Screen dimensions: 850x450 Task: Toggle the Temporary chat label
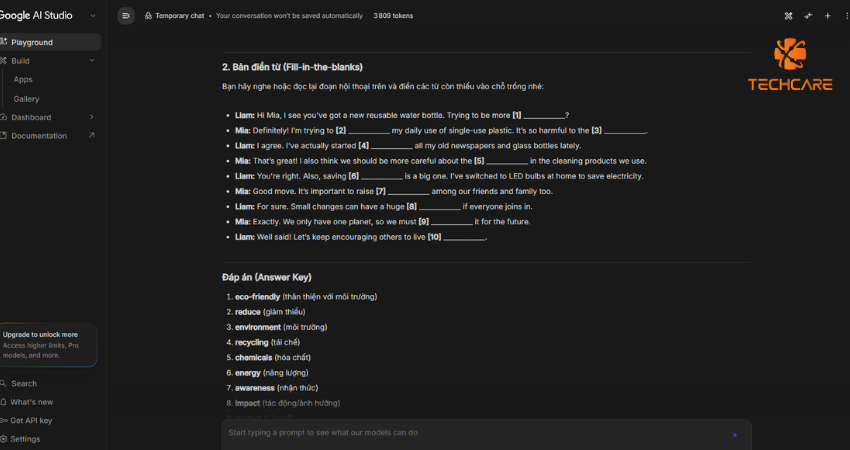click(179, 16)
